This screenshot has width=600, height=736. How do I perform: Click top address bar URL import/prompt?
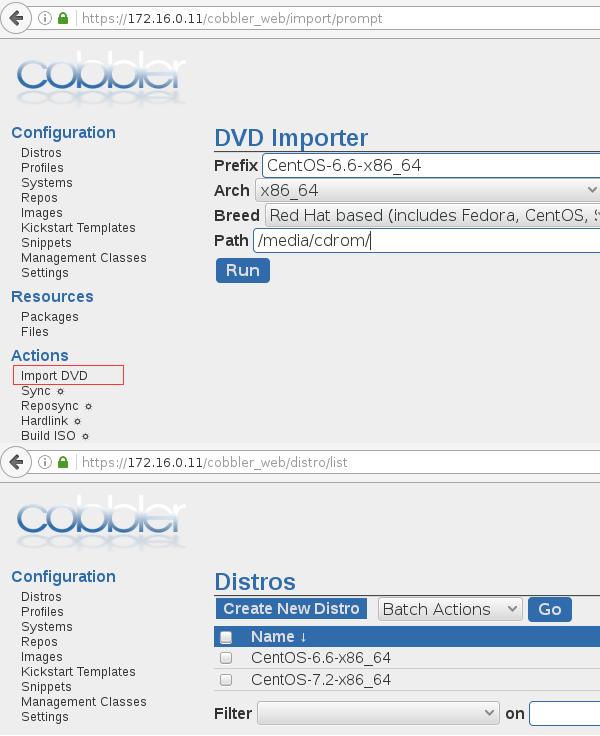[232, 18]
